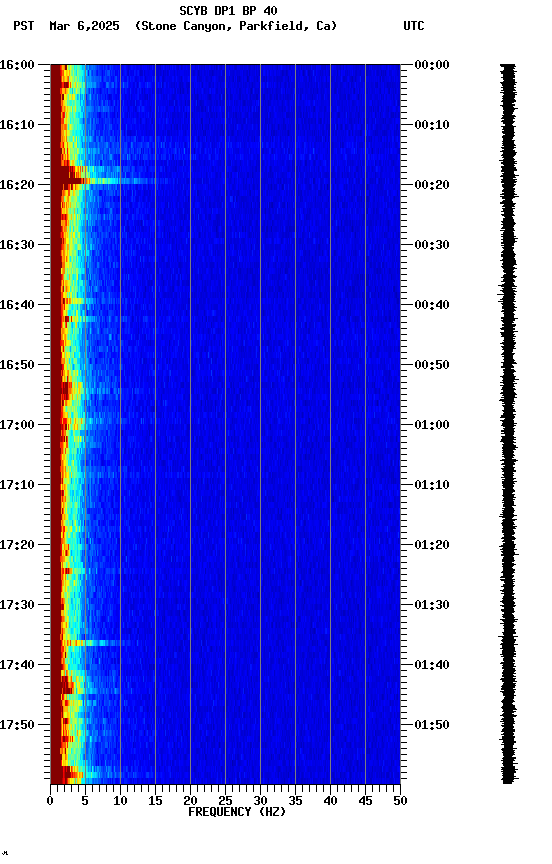Click the 45 Hz frequency axis label
The image size is (552, 864).
tap(365, 801)
